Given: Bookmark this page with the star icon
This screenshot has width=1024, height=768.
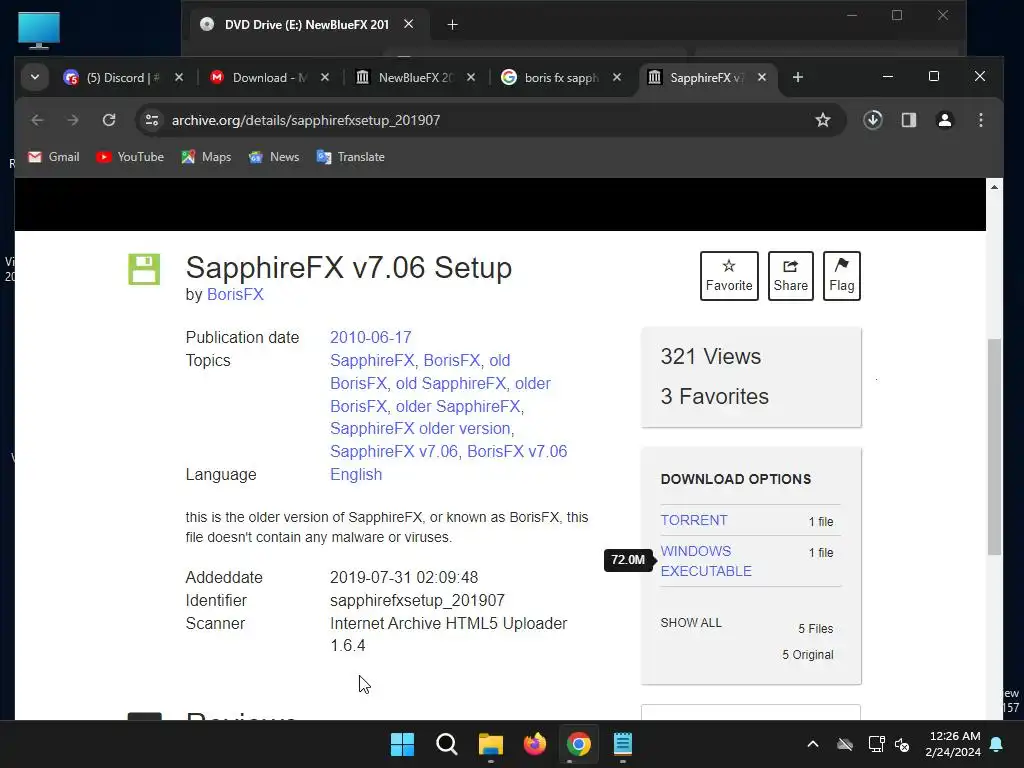Looking at the screenshot, I should (x=823, y=120).
